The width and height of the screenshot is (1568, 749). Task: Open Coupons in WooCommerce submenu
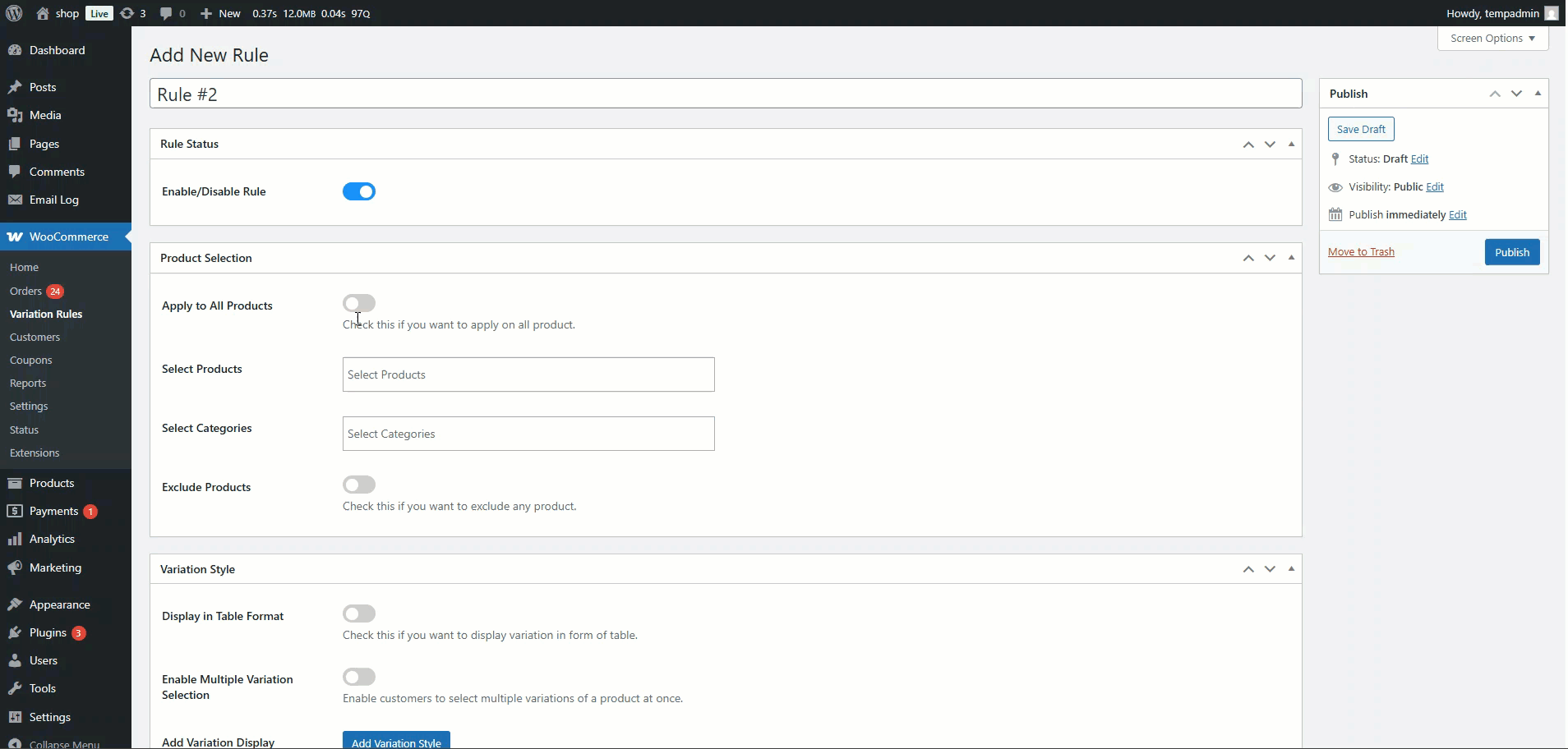coord(31,360)
